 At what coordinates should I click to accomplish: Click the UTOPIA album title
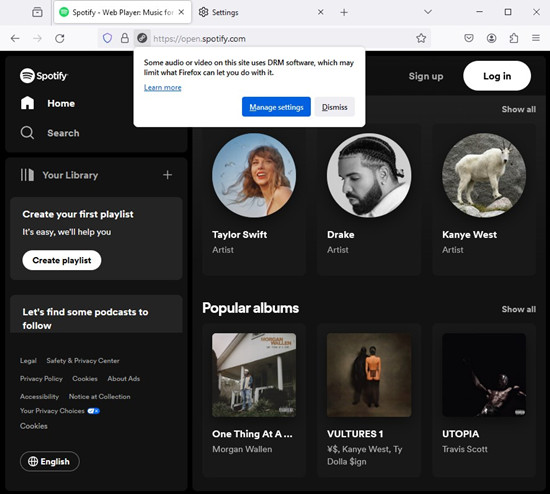click(461, 434)
